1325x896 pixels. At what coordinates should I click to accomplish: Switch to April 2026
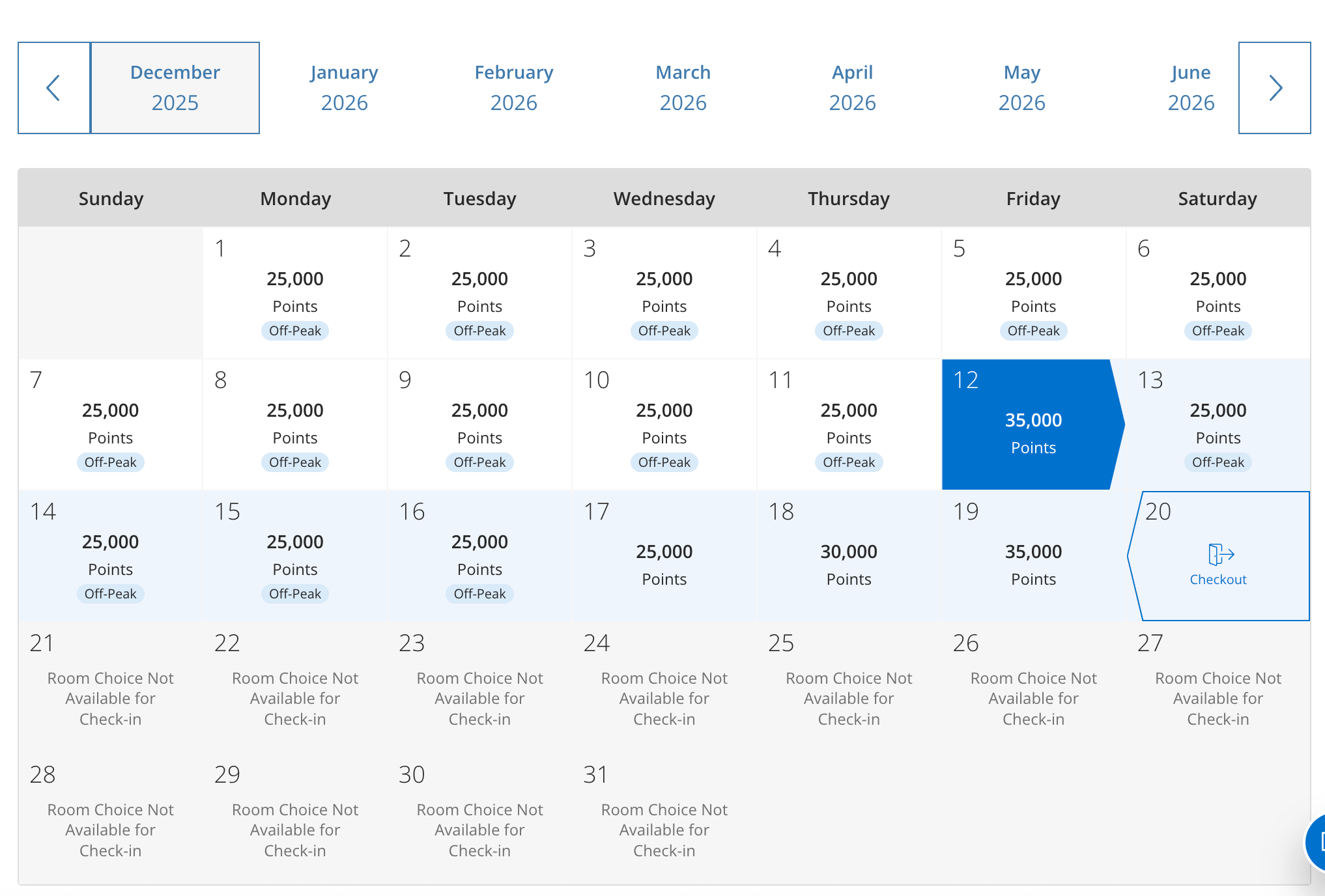[852, 87]
